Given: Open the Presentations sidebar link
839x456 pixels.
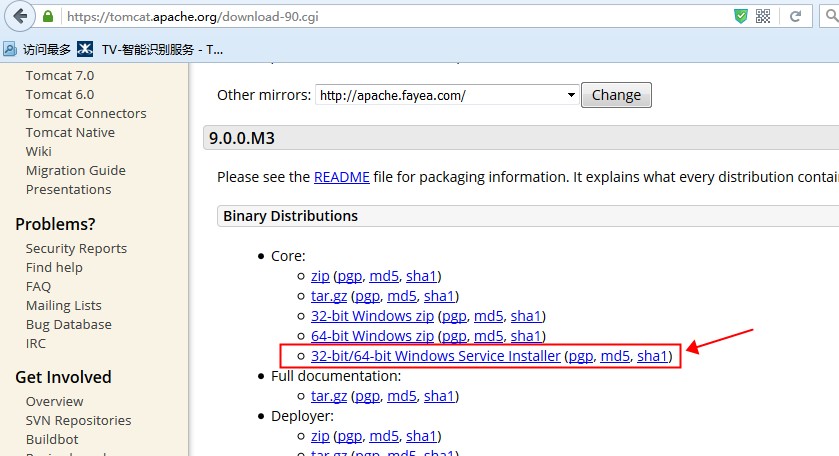Looking at the screenshot, I should pyautogui.click(x=68, y=189).
